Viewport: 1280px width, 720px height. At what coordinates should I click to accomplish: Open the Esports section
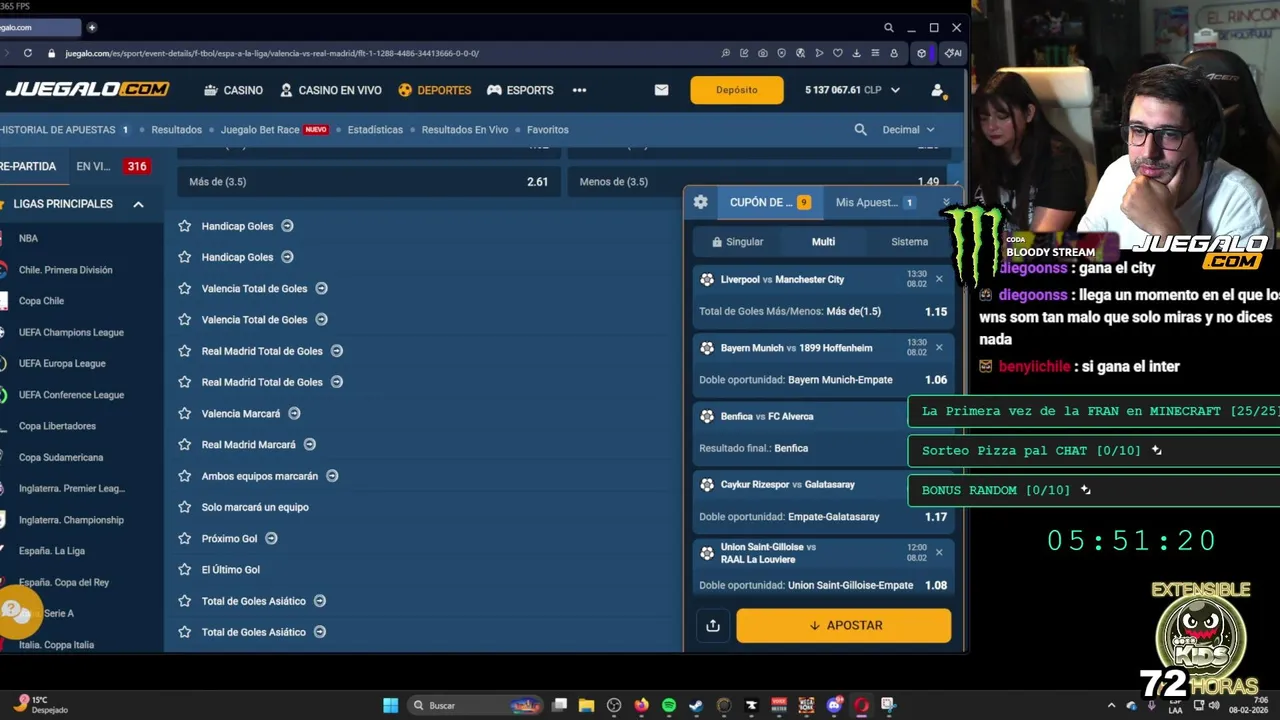tap(520, 90)
